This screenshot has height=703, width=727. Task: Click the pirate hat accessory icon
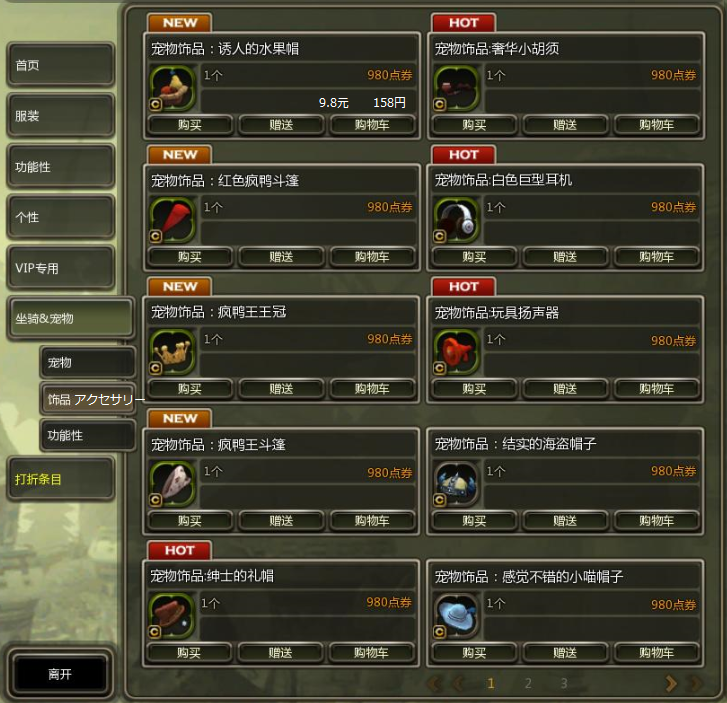point(456,484)
